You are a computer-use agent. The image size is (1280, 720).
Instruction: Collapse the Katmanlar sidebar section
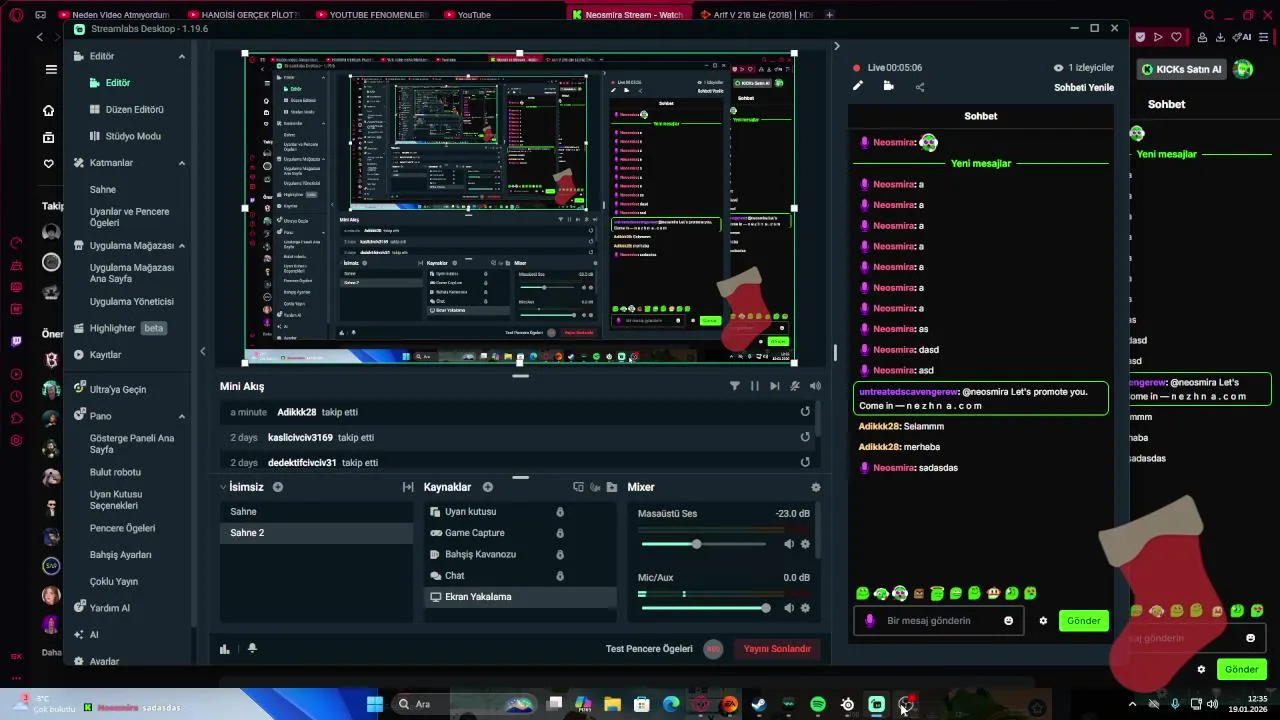click(x=182, y=163)
